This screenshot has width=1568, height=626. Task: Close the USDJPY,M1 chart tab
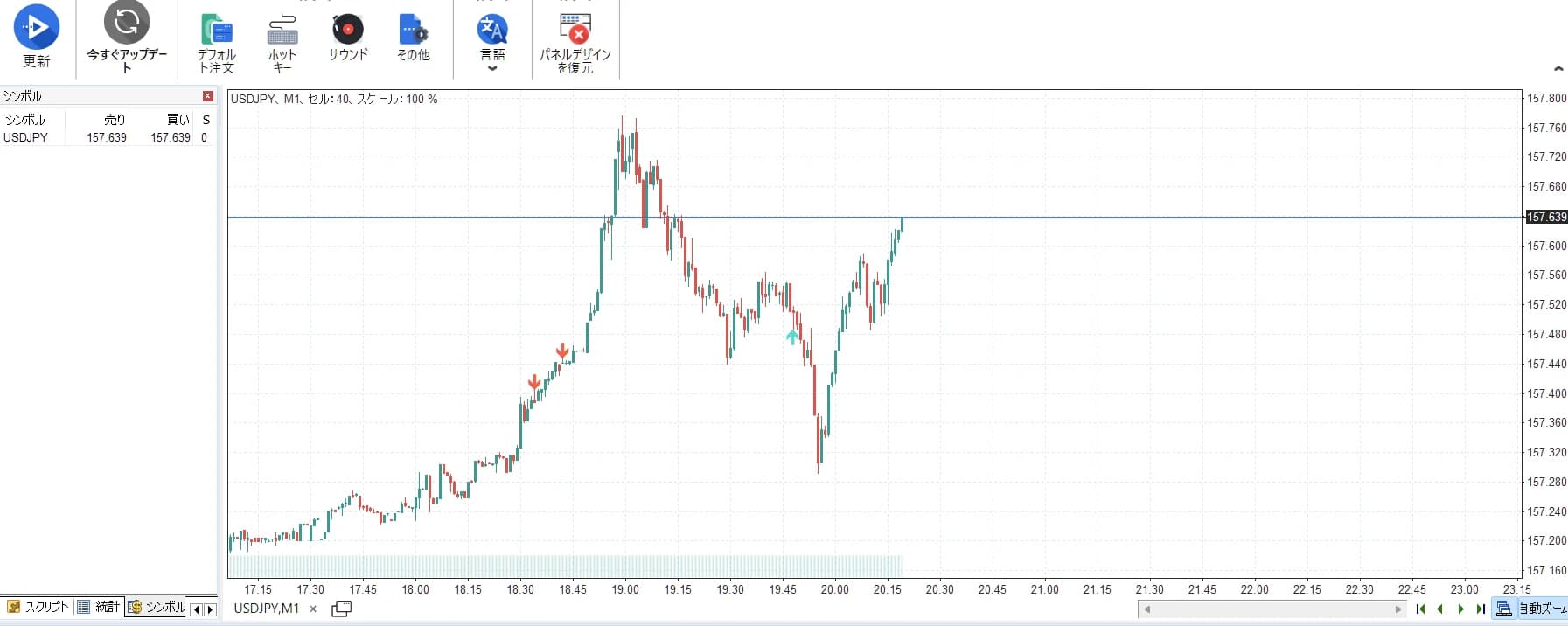tap(313, 609)
